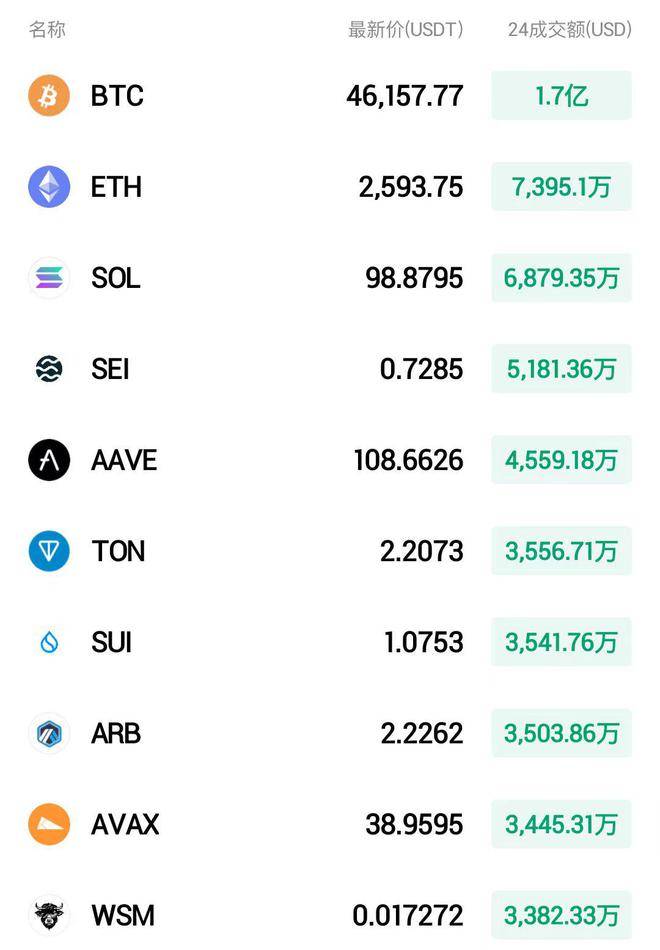Click the WSM bull head icon
Image resolution: width=660 pixels, height=950 pixels.
49,915
